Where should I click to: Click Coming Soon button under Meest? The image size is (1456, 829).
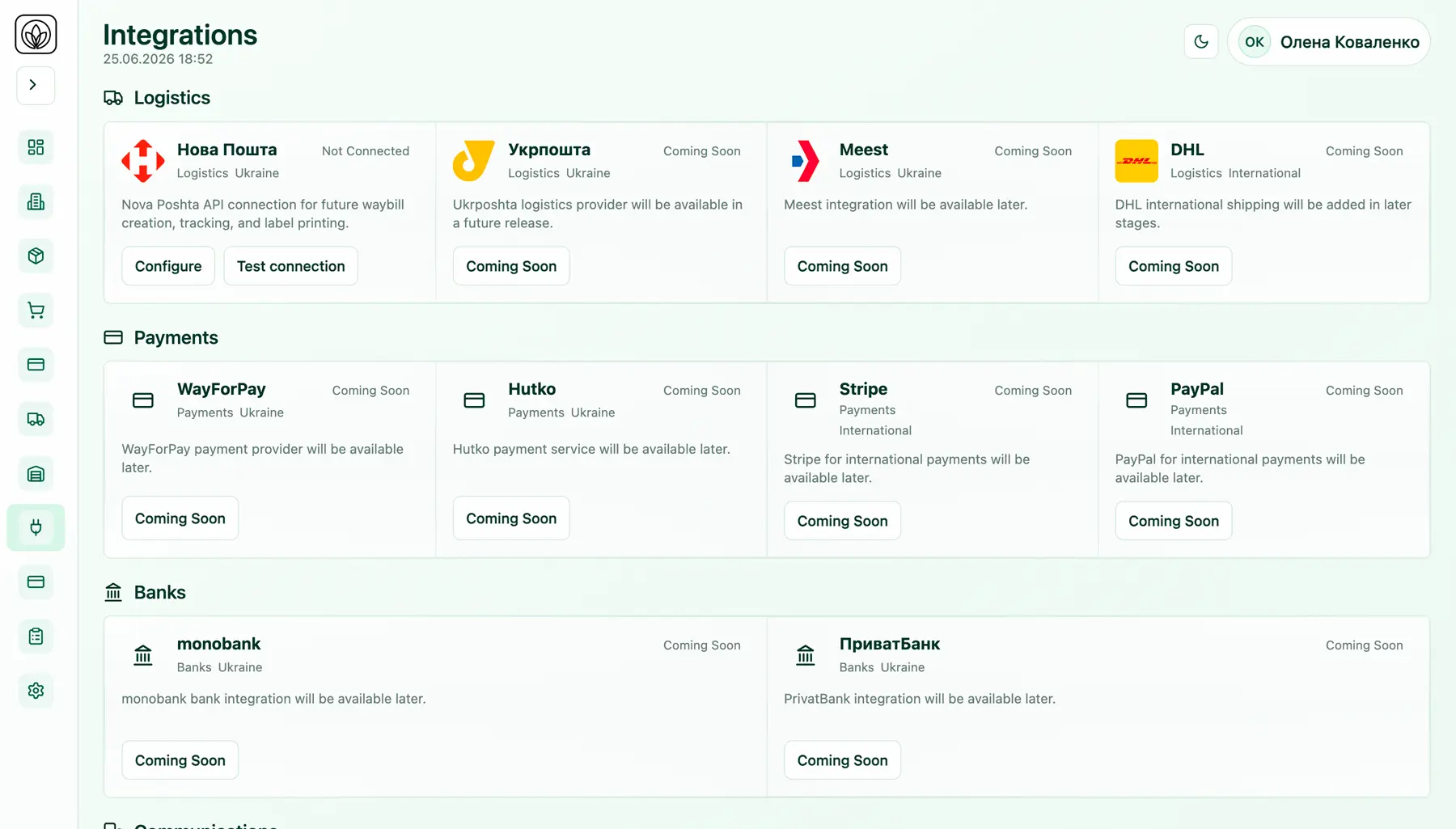click(843, 266)
